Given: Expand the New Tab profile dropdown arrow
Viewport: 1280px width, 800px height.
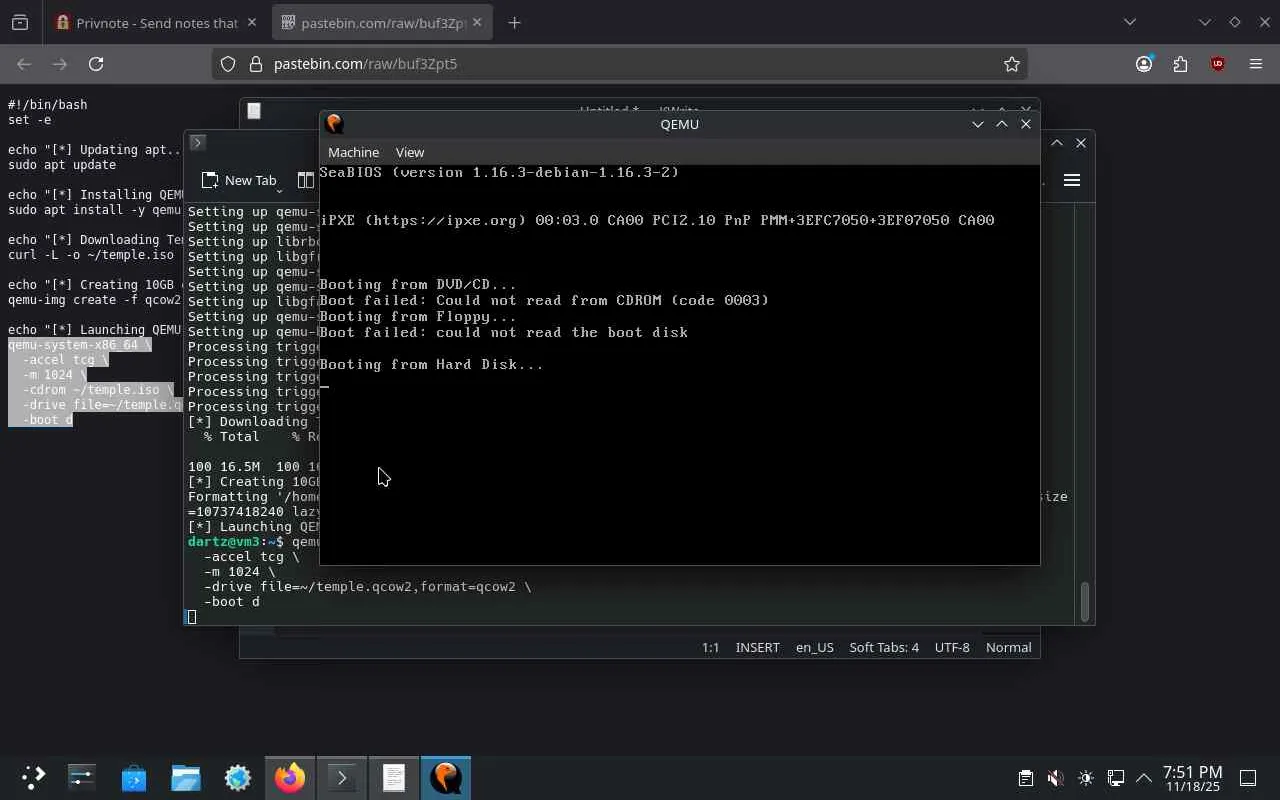Looking at the screenshot, I should point(279,189).
